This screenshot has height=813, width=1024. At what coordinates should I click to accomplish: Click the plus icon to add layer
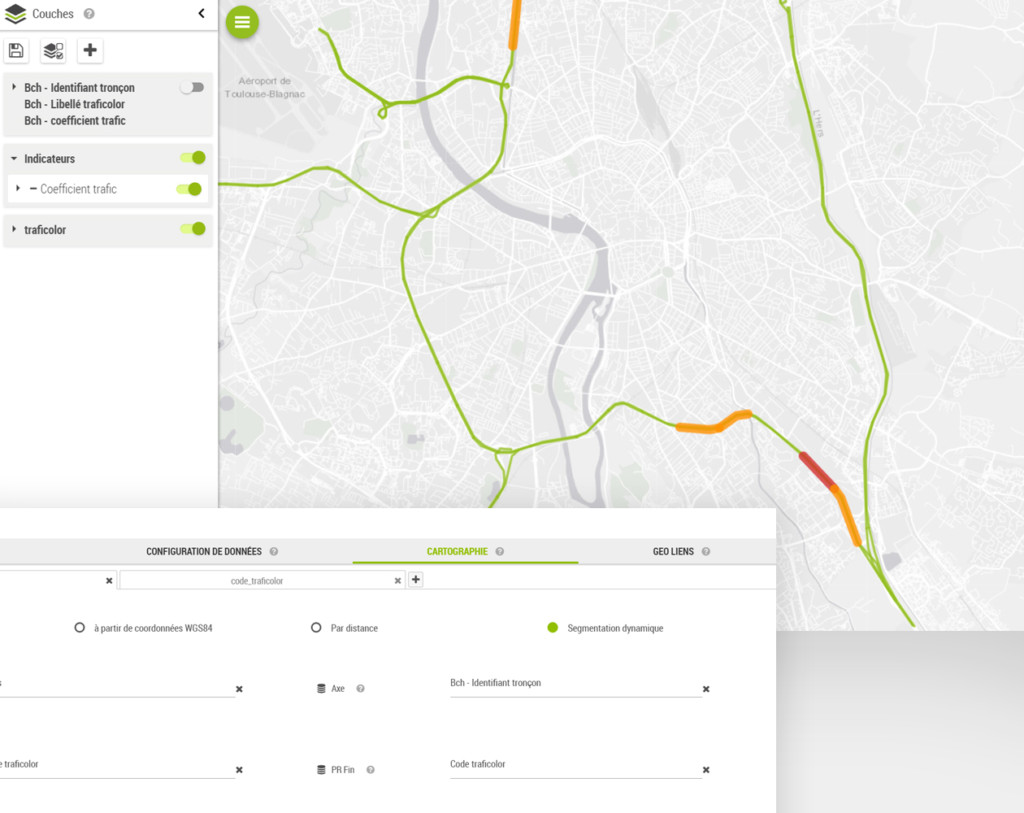pyautogui.click(x=90, y=50)
